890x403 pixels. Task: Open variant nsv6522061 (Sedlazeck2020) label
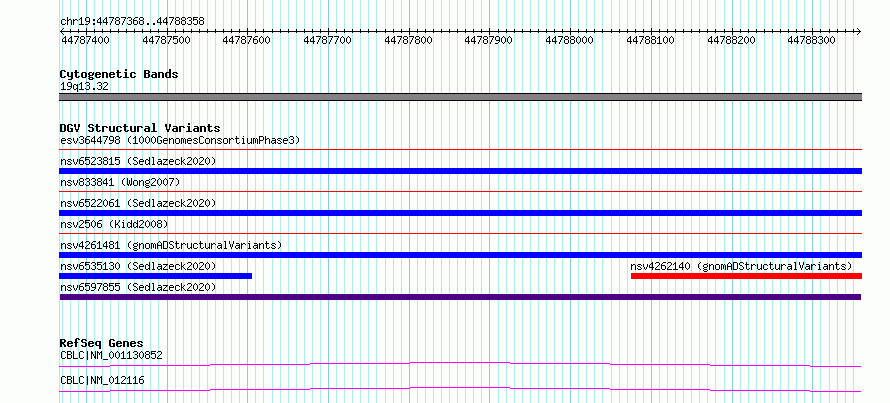[x=138, y=203]
